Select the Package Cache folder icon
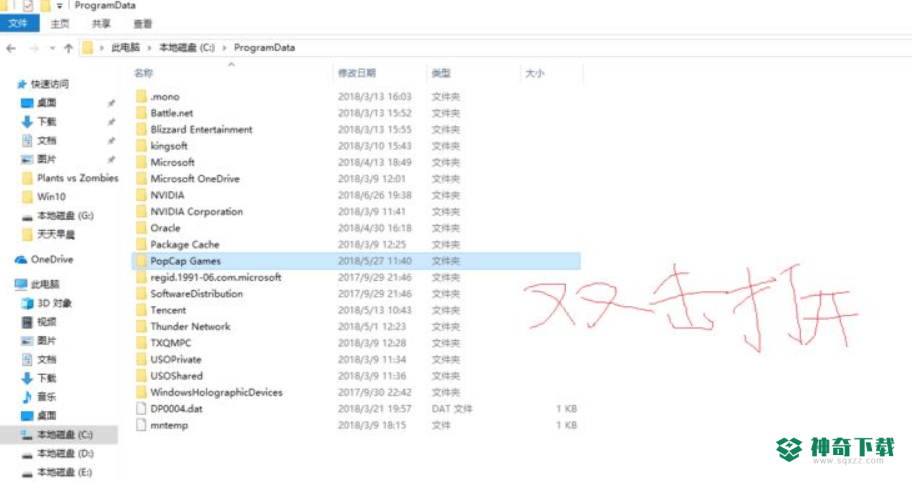Viewport: 912px width, 482px height. (x=141, y=244)
